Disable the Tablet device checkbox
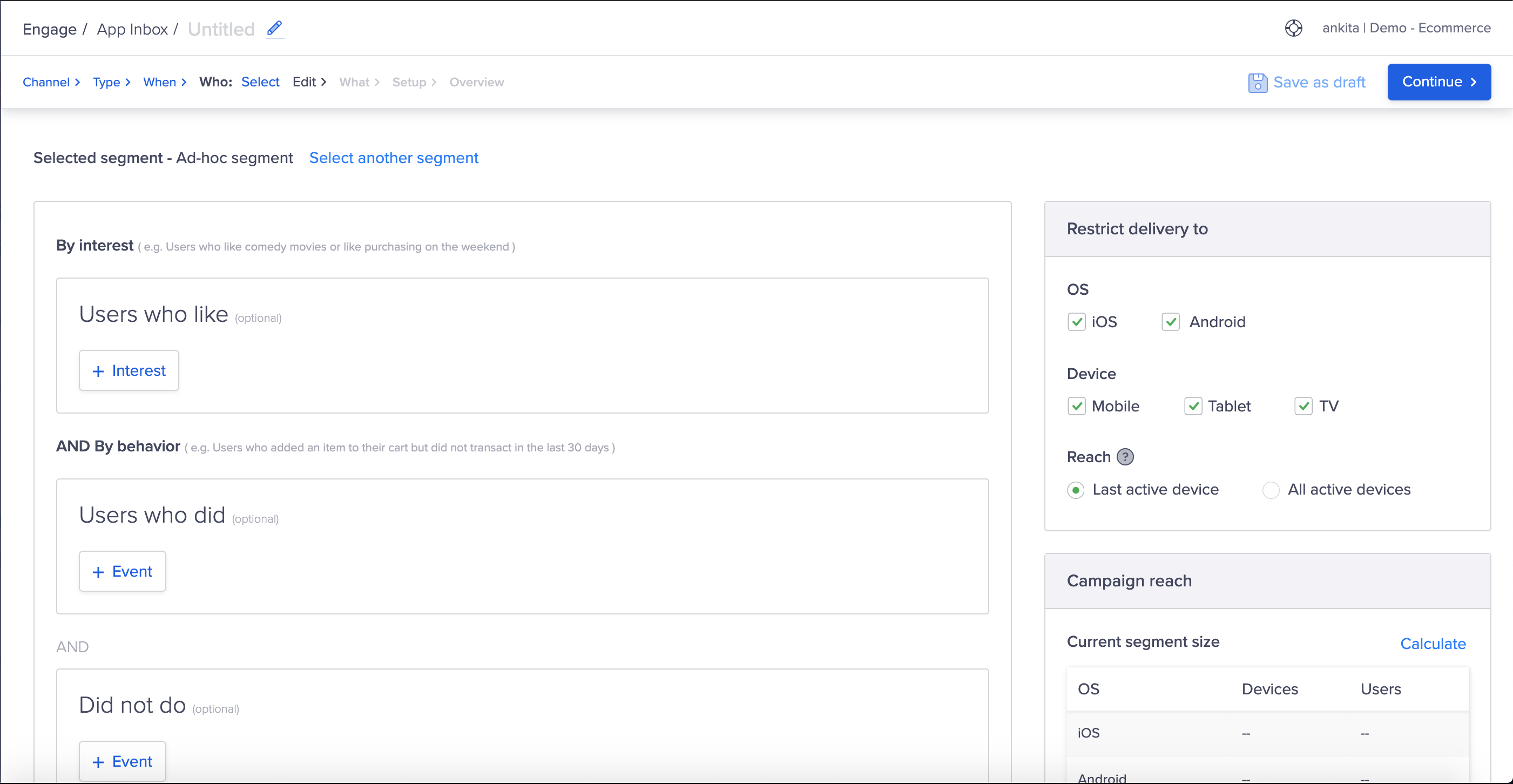 1193,407
